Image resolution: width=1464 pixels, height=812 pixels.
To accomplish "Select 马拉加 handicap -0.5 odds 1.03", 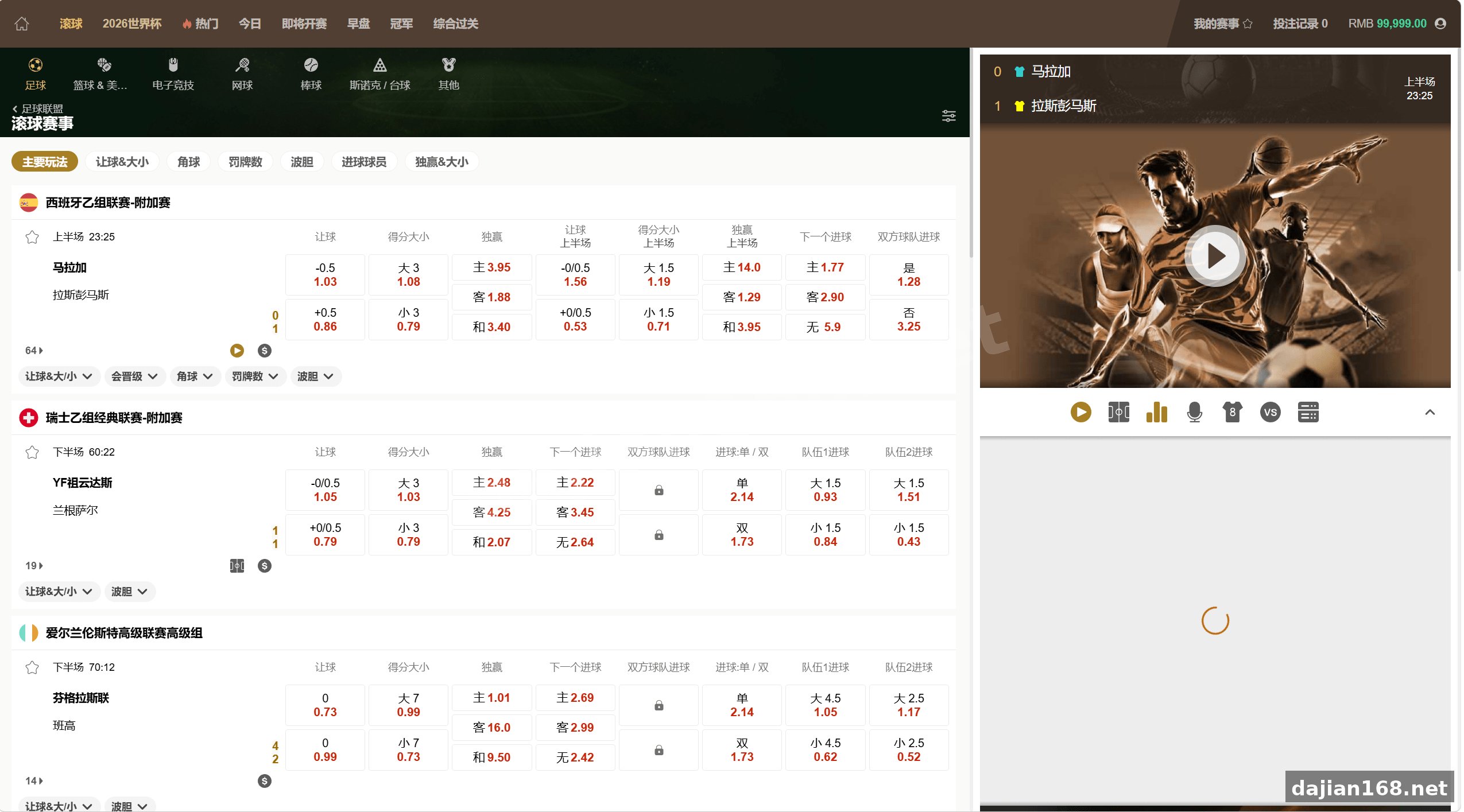I will point(325,275).
